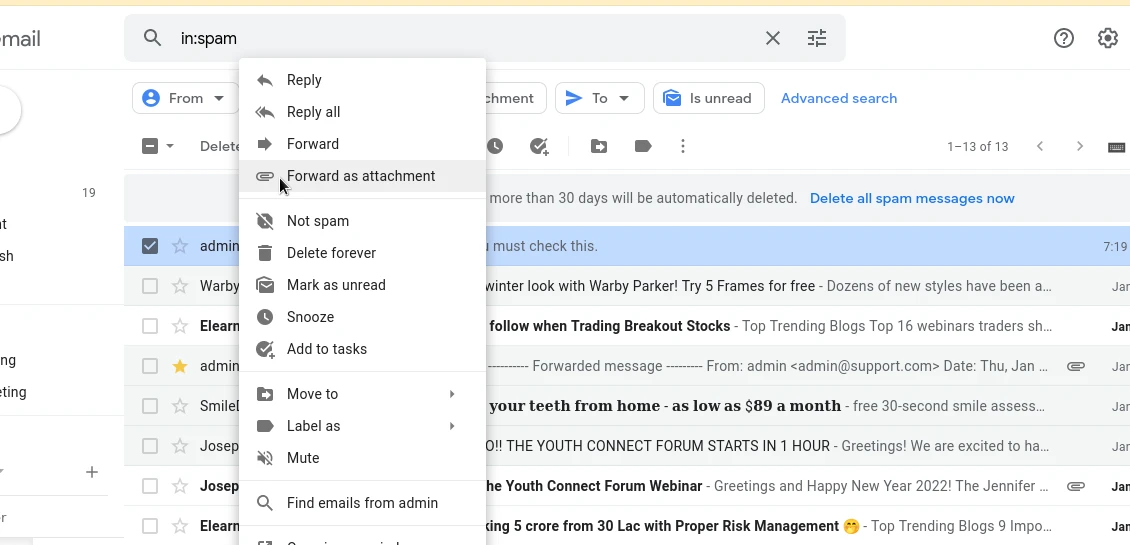1130x545 pixels.
Task: Star the Trading Breakout Stocks email
Action: pyautogui.click(x=180, y=326)
